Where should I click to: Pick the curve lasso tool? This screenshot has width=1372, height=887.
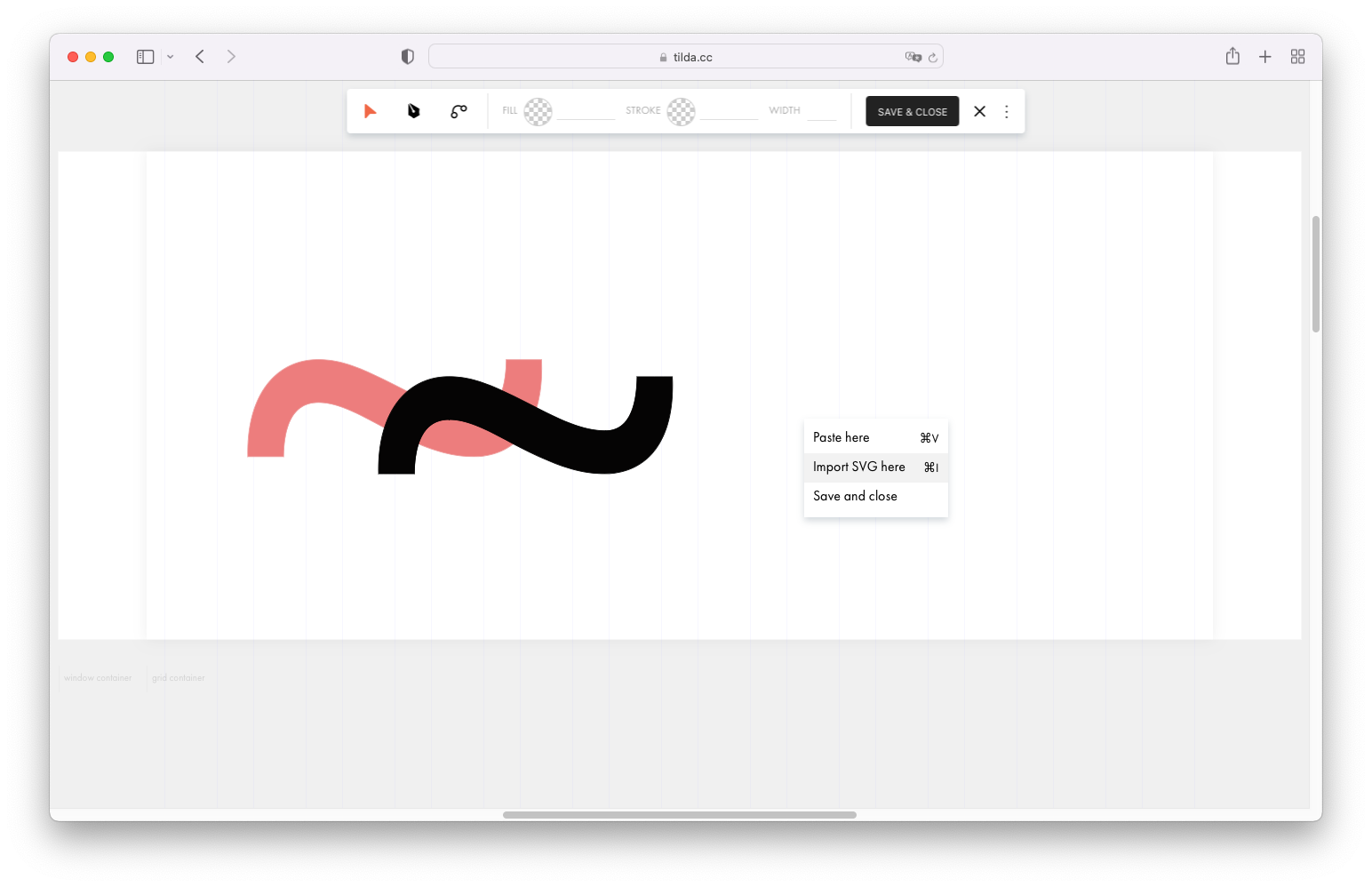pos(459,111)
